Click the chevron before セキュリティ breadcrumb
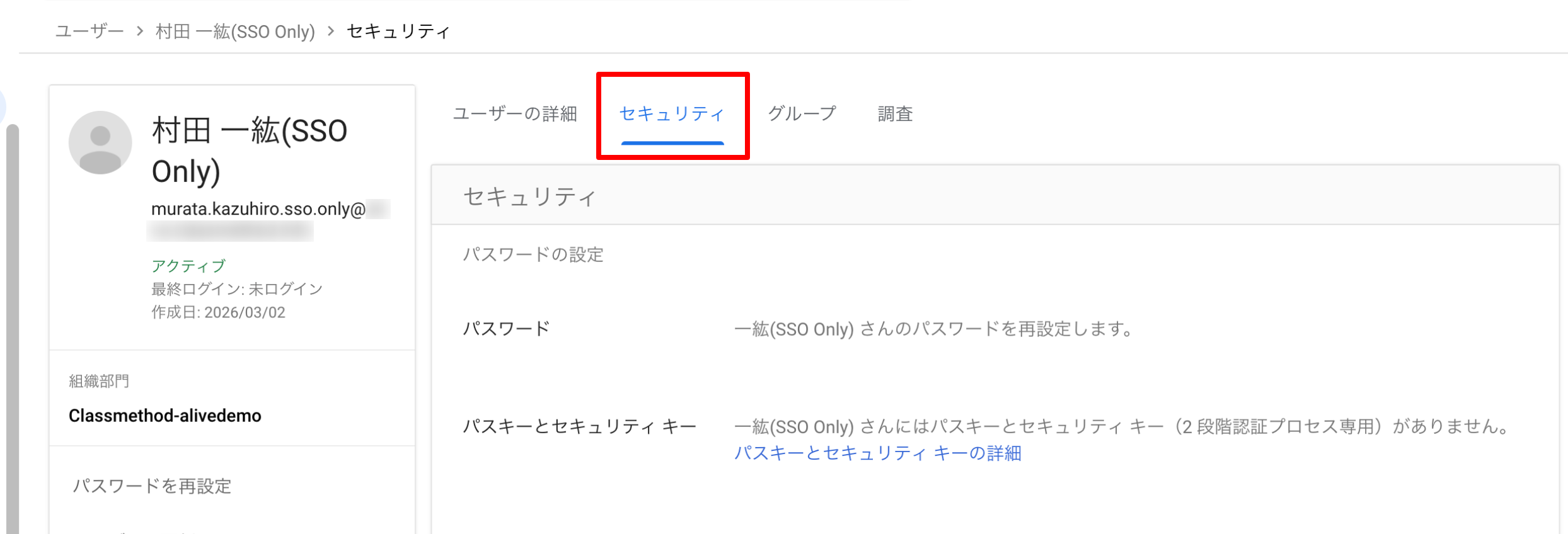The image size is (1568, 534). 331,31
